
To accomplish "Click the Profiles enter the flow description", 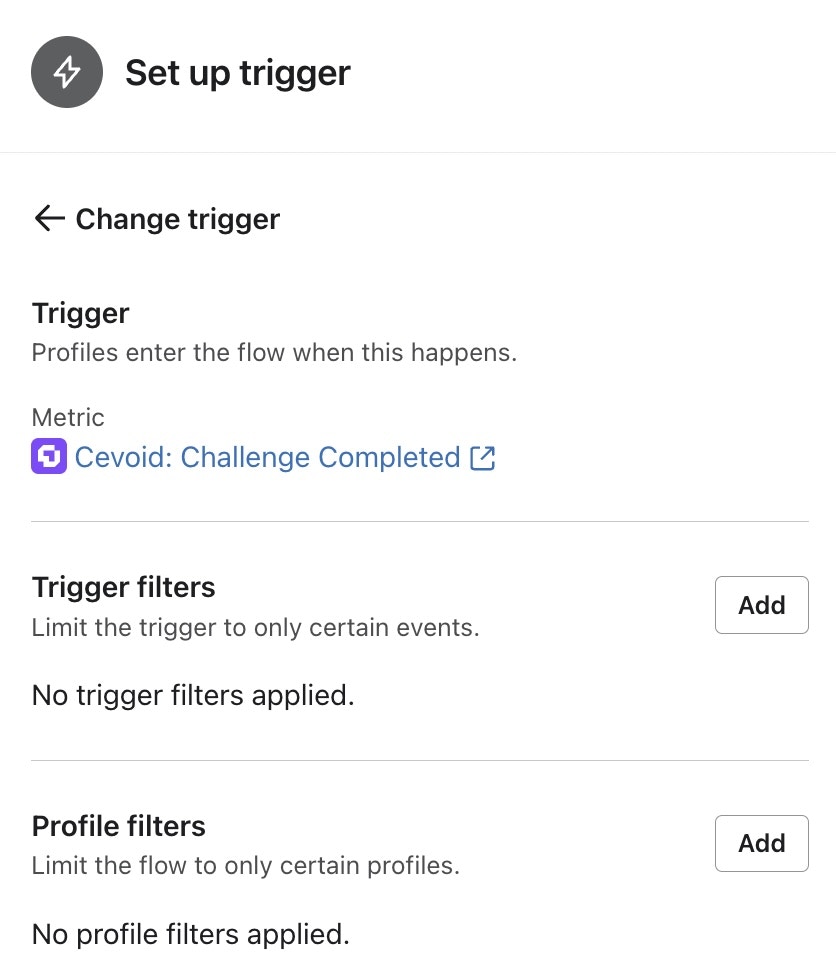I will pos(274,353).
